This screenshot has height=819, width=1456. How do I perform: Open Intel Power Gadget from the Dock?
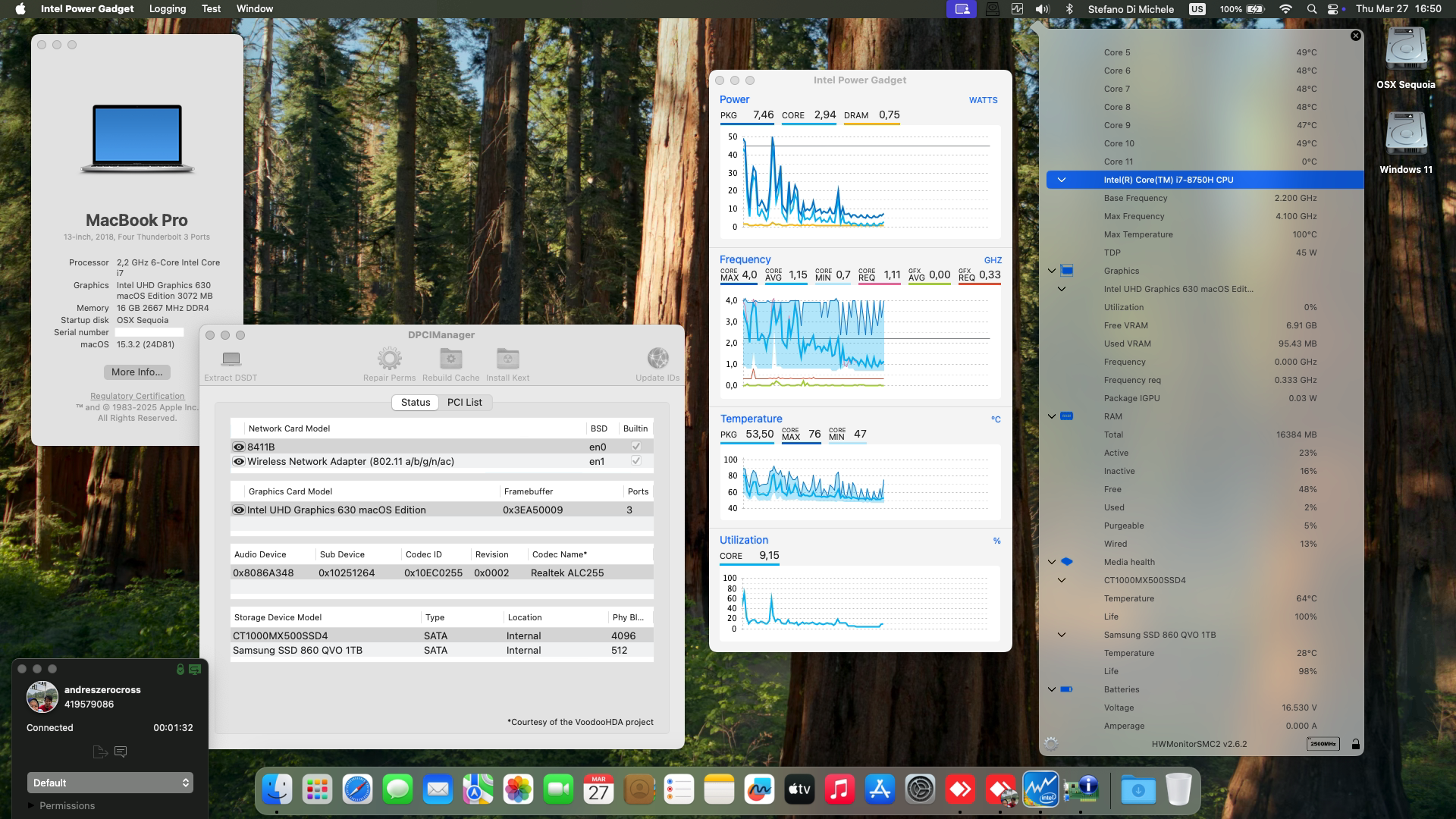click(1042, 789)
